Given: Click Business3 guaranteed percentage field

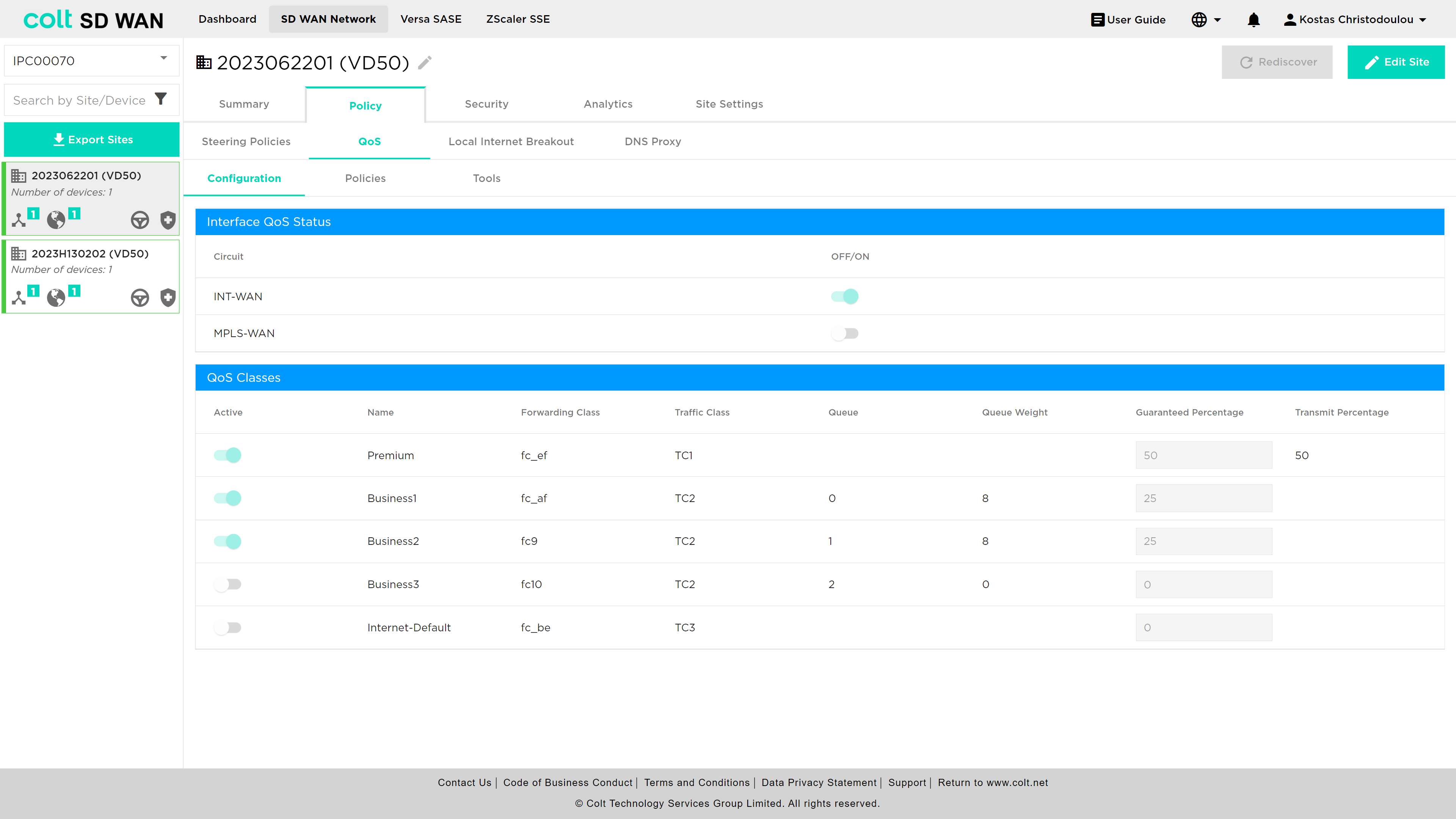Looking at the screenshot, I should click(1204, 584).
